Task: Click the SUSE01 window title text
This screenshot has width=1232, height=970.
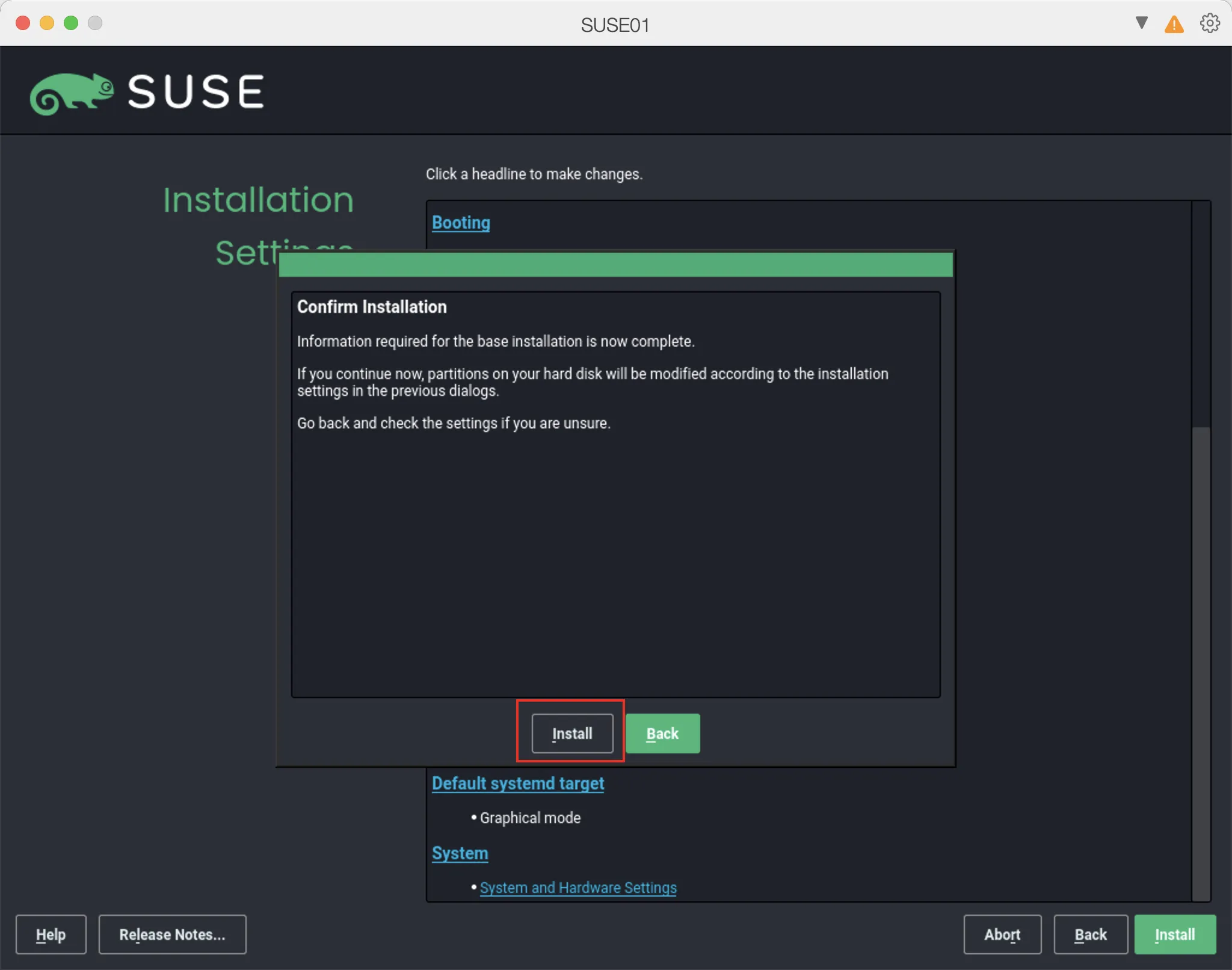Action: coord(615,24)
